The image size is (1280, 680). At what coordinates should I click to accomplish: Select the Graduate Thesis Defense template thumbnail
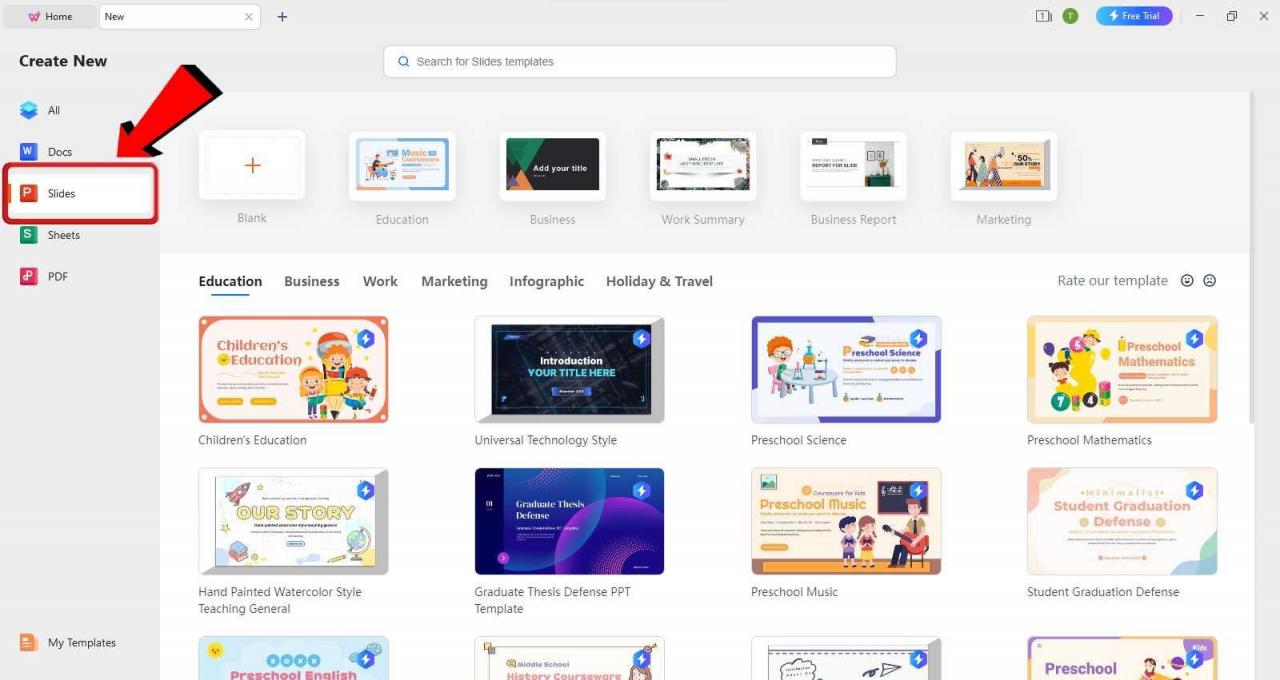point(569,520)
